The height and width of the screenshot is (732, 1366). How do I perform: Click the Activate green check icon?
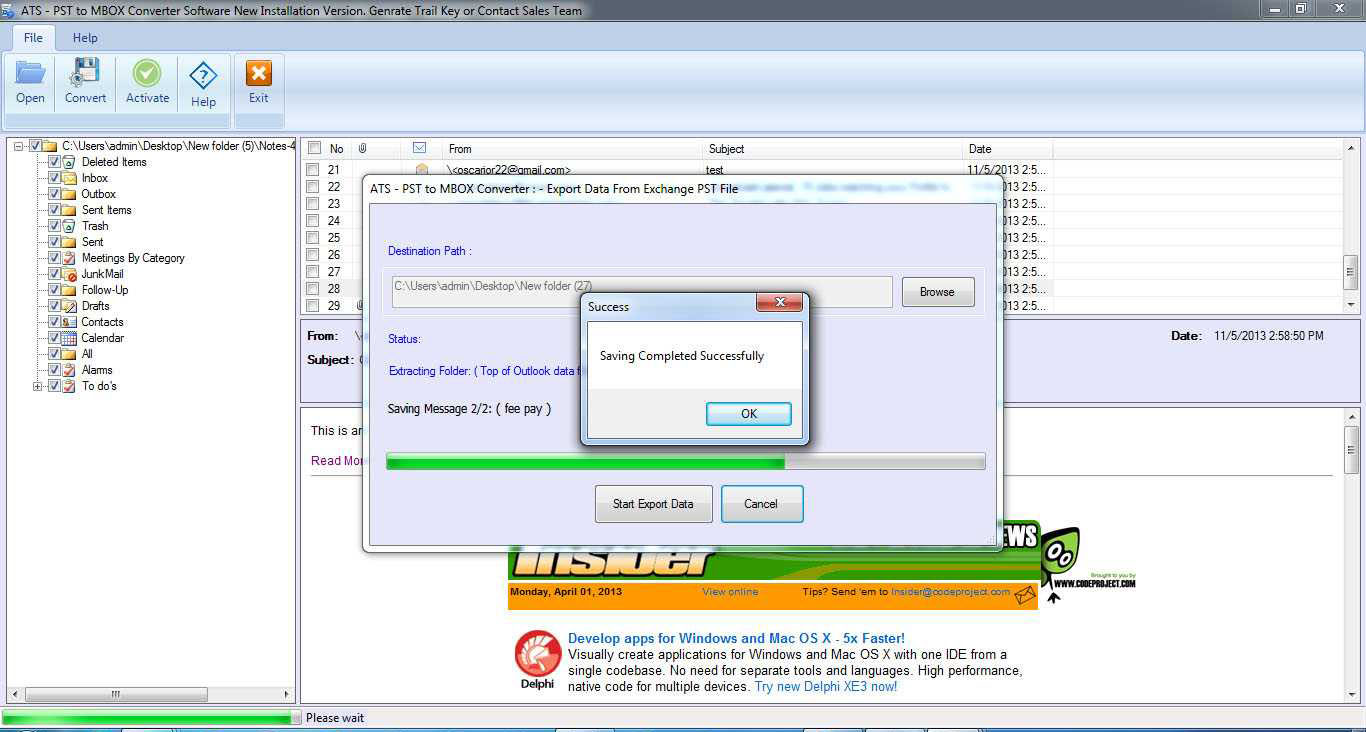point(147,73)
